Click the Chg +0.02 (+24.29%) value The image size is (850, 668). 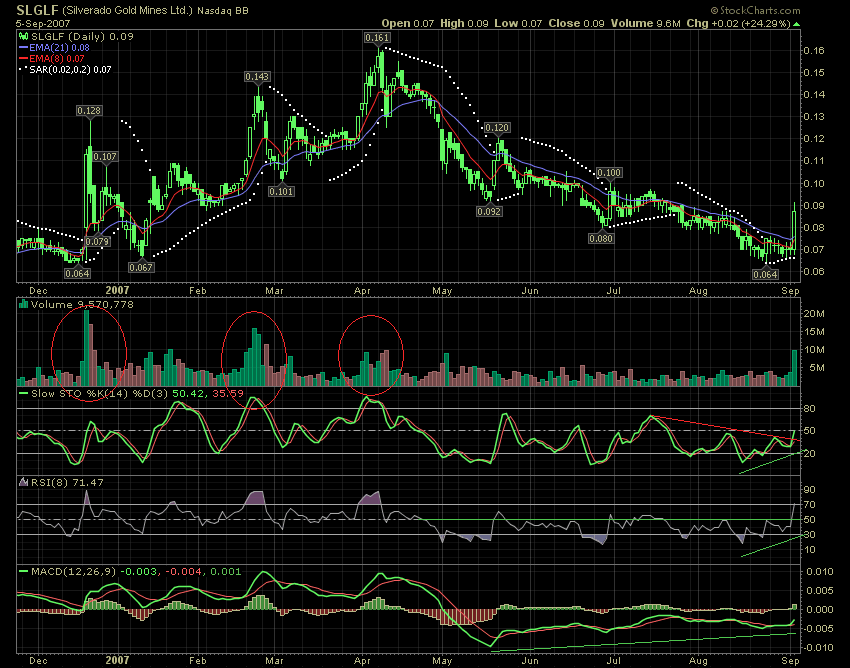pyautogui.click(x=738, y=23)
